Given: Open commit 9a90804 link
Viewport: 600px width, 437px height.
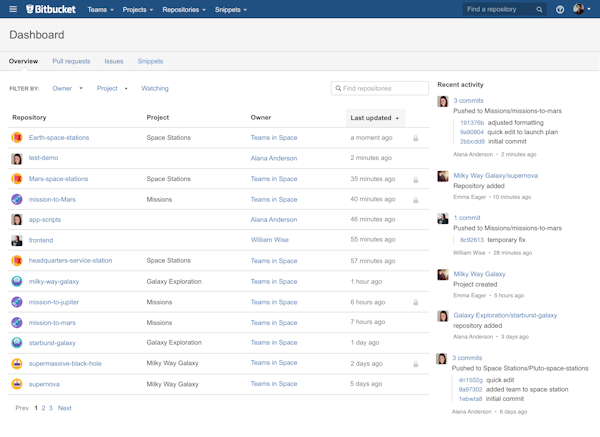Looking at the screenshot, I should [472, 132].
